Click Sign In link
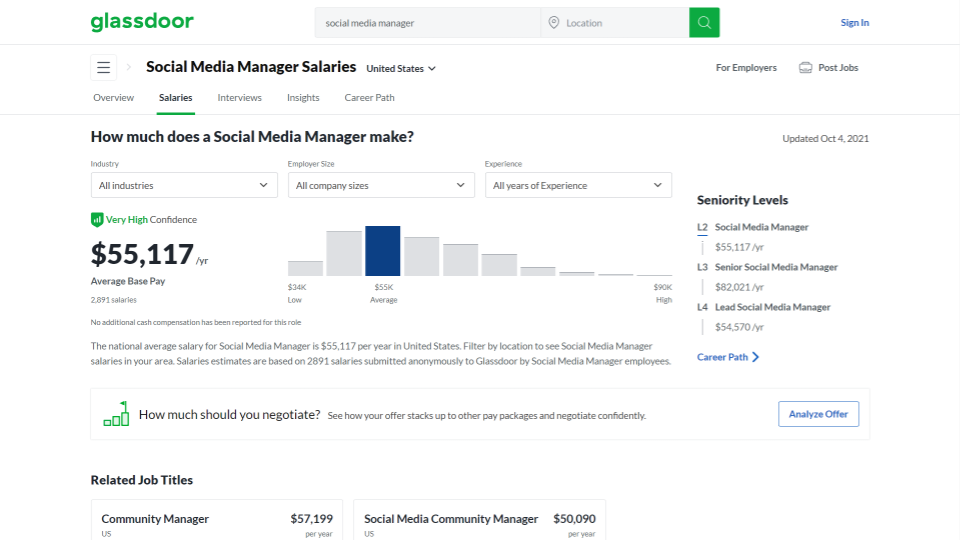960x540 pixels. point(855,23)
